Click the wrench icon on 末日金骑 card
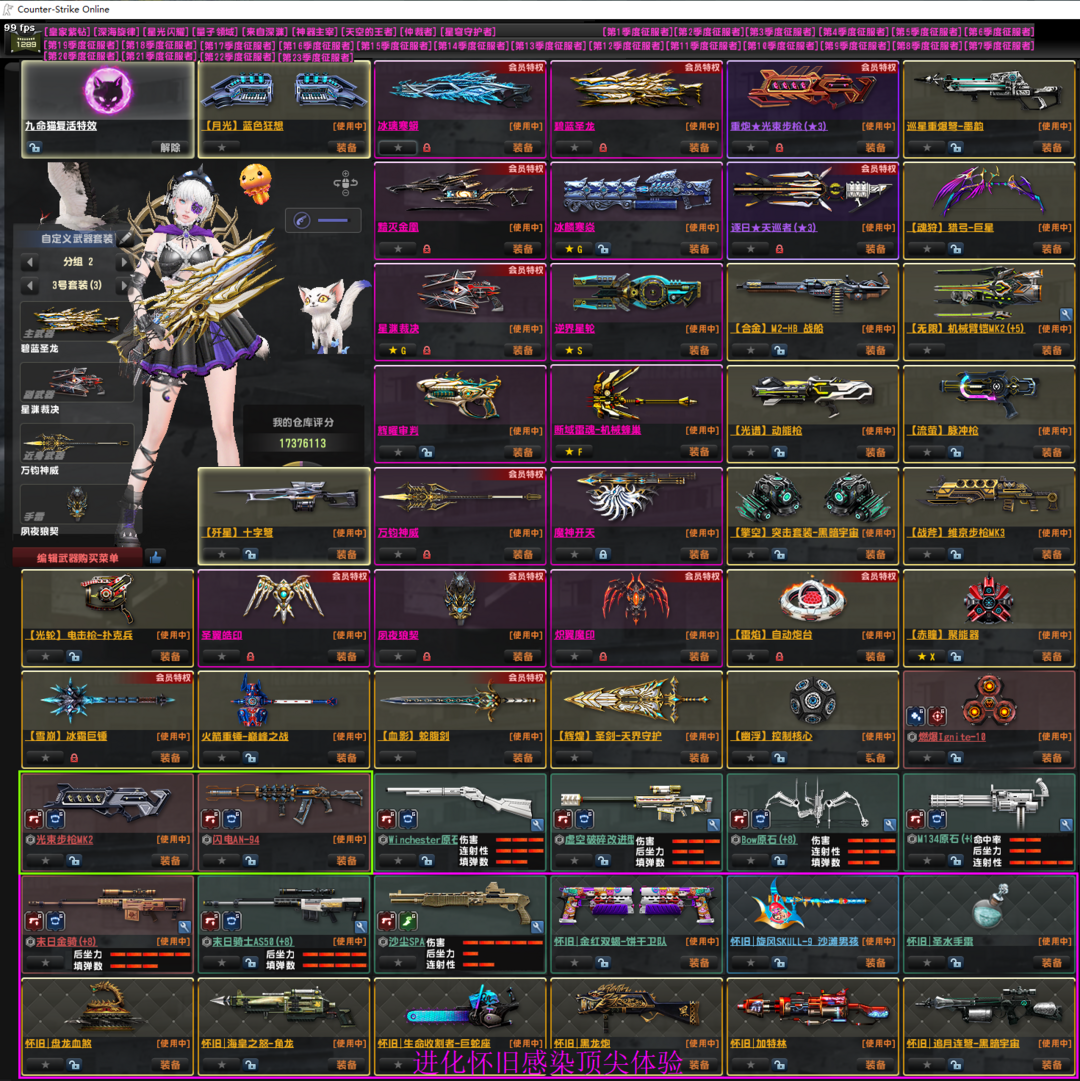The height and width of the screenshot is (1081, 1080). coord(184,927)
